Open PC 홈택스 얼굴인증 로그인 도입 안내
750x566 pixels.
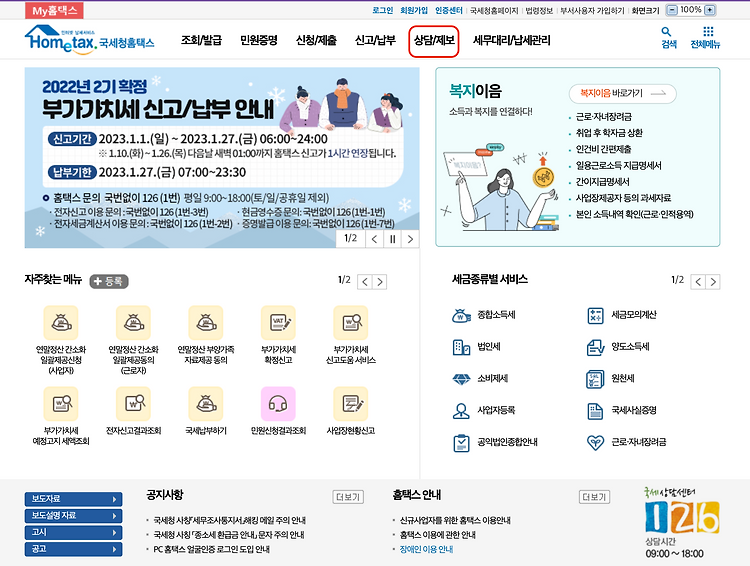[x=211, y=549]
